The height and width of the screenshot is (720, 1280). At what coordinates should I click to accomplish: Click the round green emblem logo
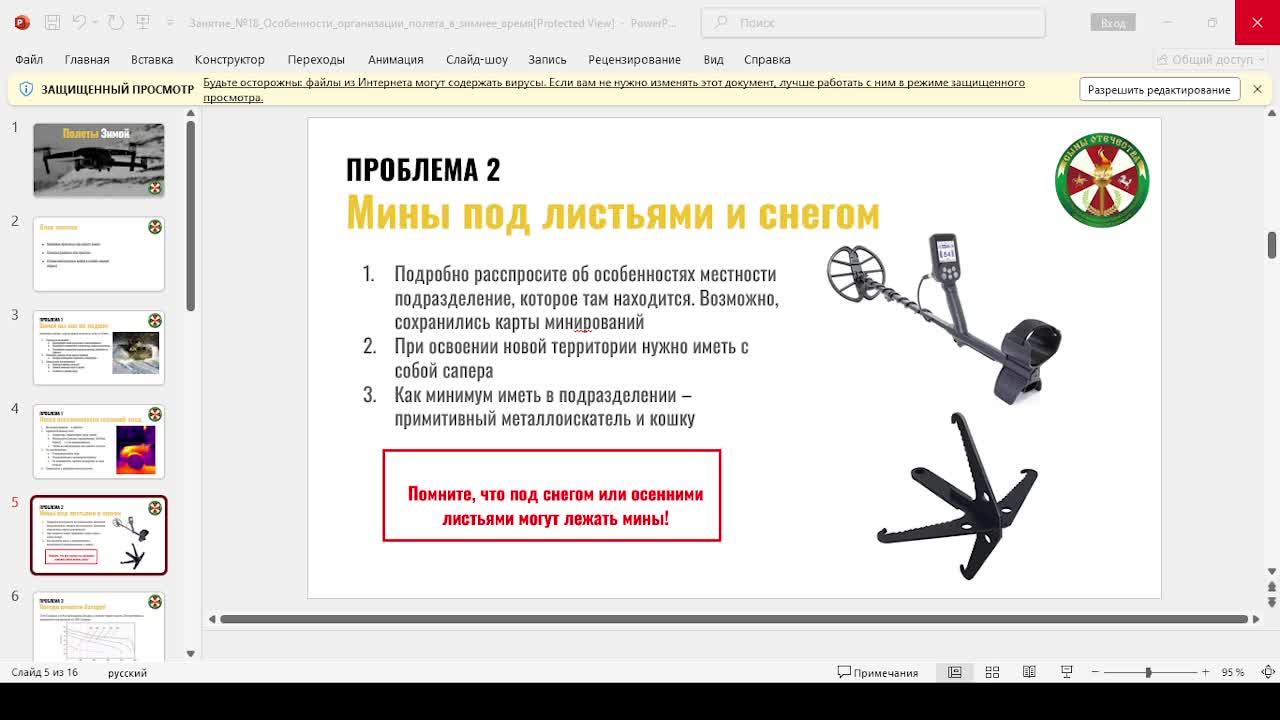coord(1102,180)
